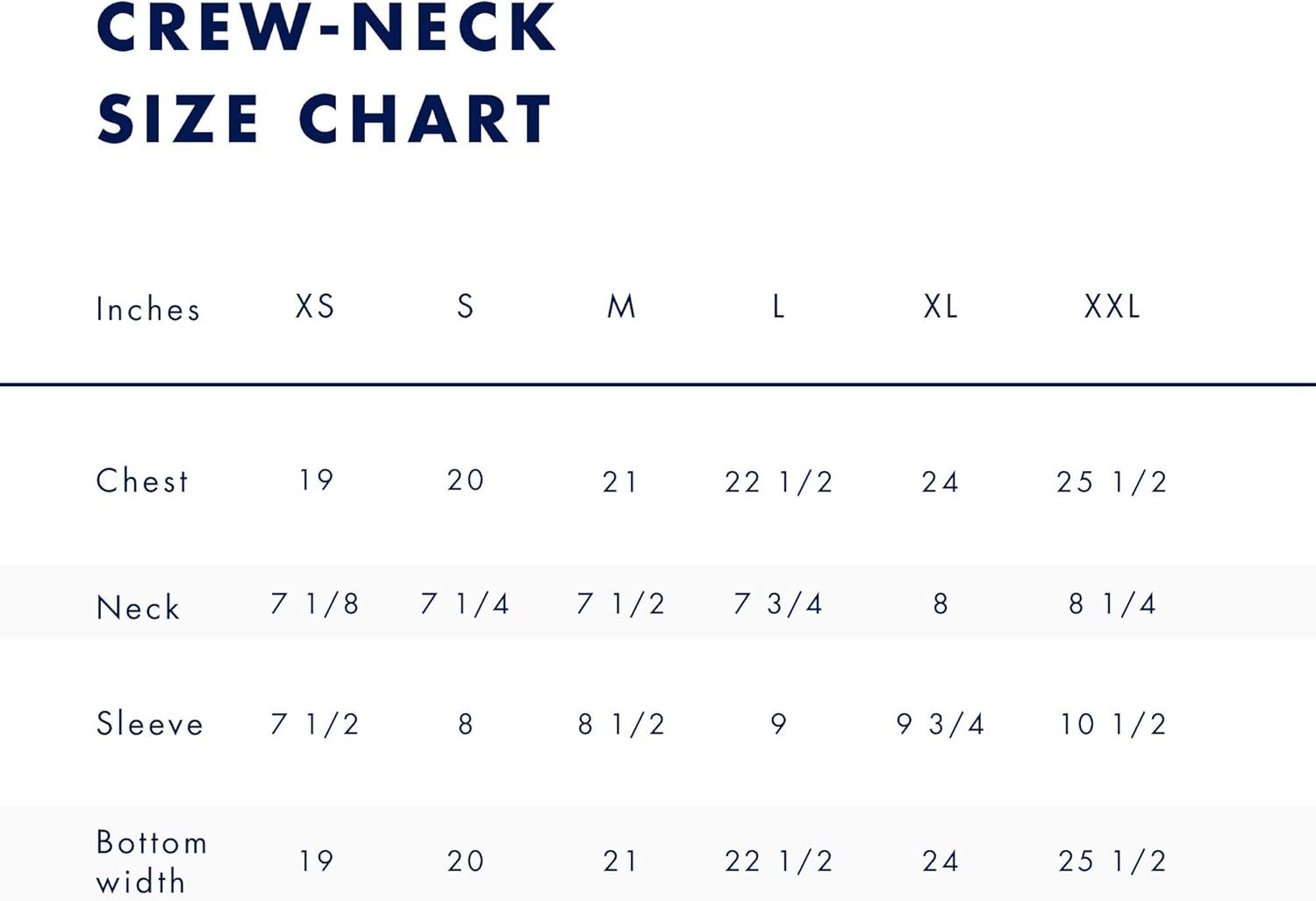Select the XXL size column header

pos(1112,306)
